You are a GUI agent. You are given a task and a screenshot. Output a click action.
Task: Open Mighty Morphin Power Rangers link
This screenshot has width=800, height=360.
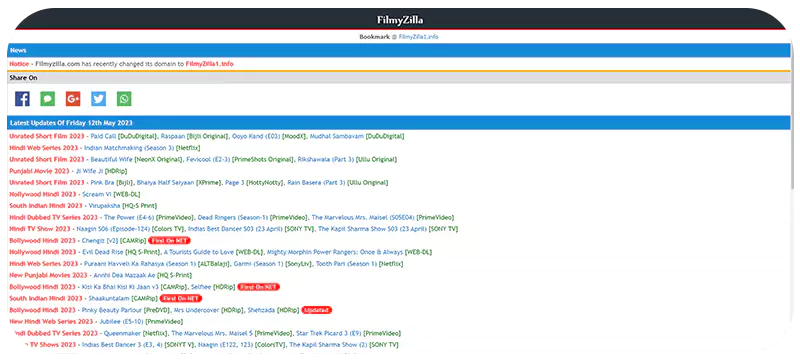tap(335, 252)
